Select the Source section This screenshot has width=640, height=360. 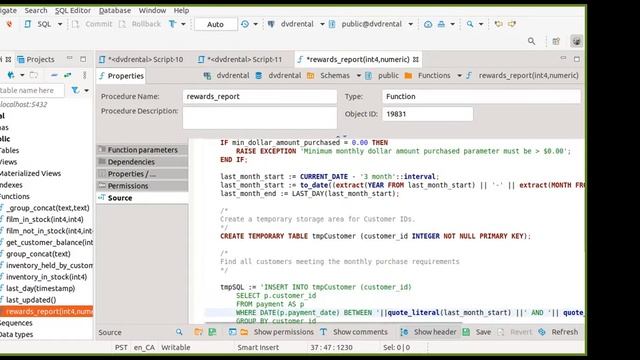(x=142, y=198)
